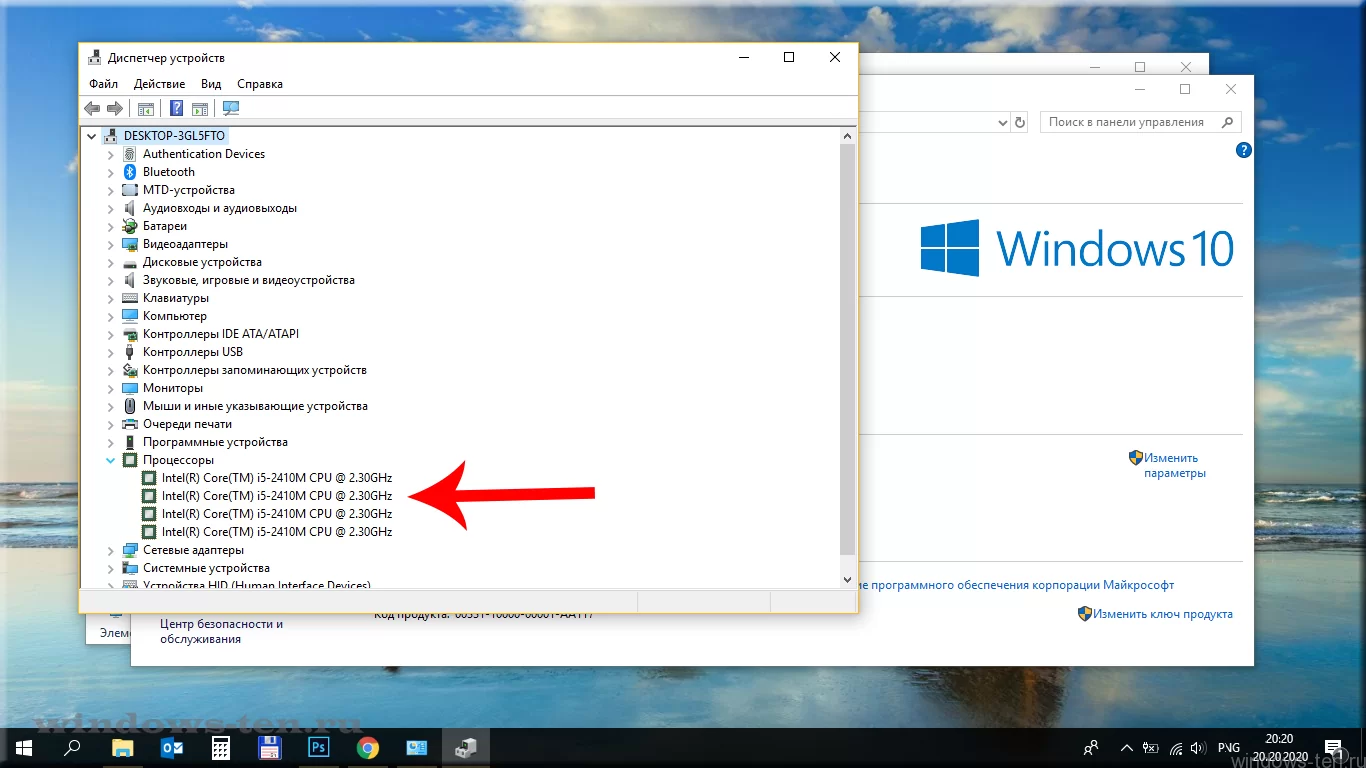Click the Back arrow in Device Manager toolbar
The image size is (1366, 768).
pyautogui.click(x=92, y=108)
